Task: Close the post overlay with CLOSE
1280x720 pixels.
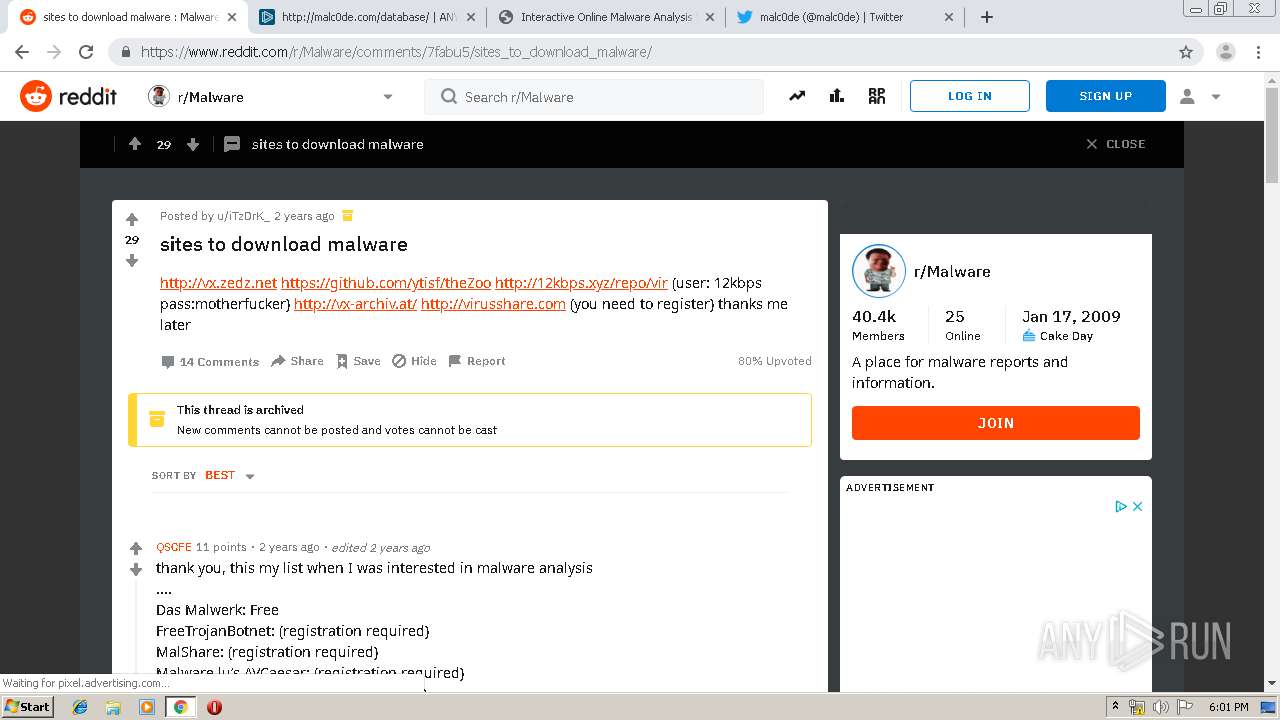Action: 1116,144
